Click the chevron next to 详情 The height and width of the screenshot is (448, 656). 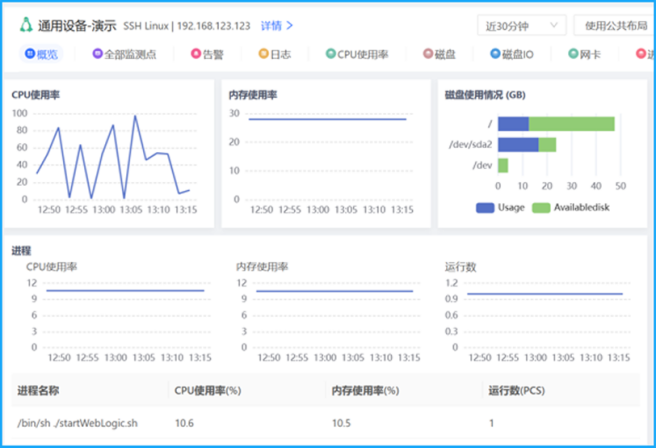290,26
